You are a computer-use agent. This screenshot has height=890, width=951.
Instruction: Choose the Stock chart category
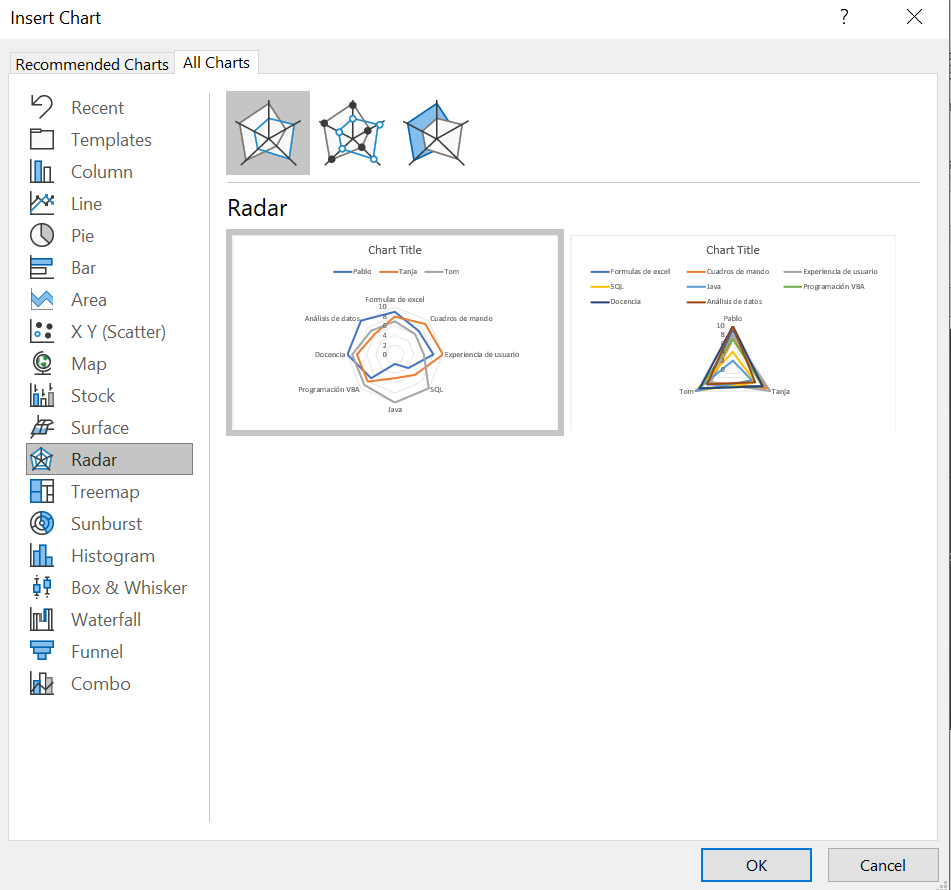pos(110,396)
